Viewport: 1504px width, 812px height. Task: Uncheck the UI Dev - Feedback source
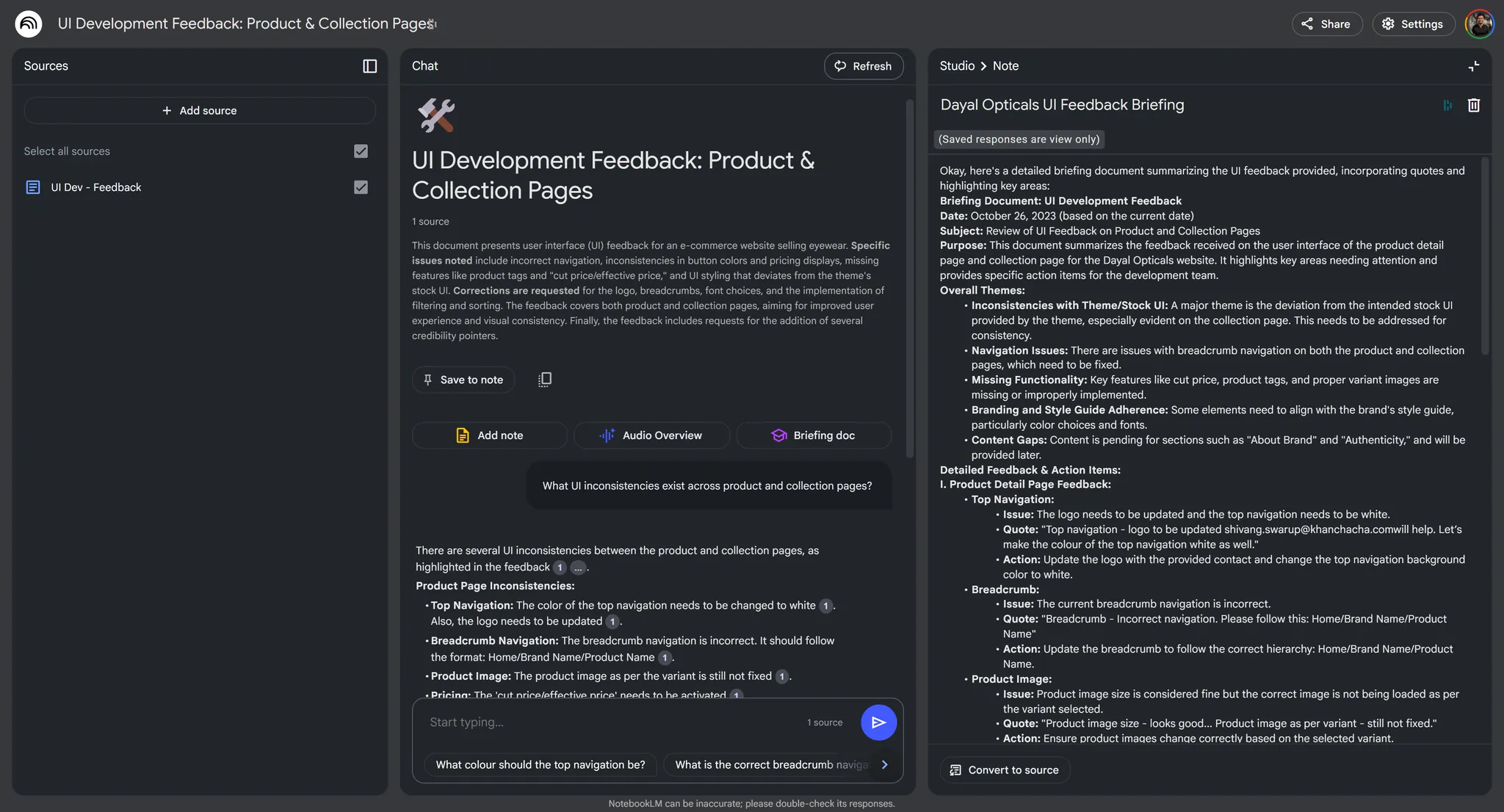point(361,187)
